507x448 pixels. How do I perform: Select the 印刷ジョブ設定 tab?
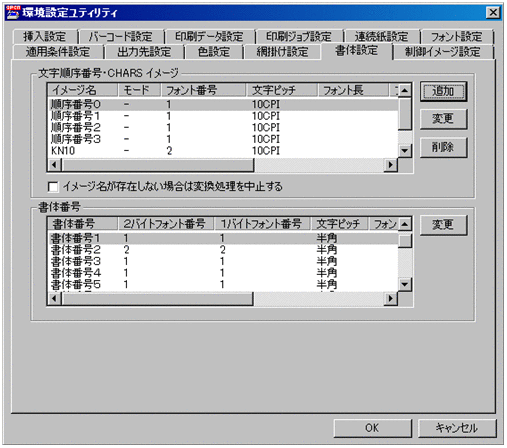click(299, 37)
